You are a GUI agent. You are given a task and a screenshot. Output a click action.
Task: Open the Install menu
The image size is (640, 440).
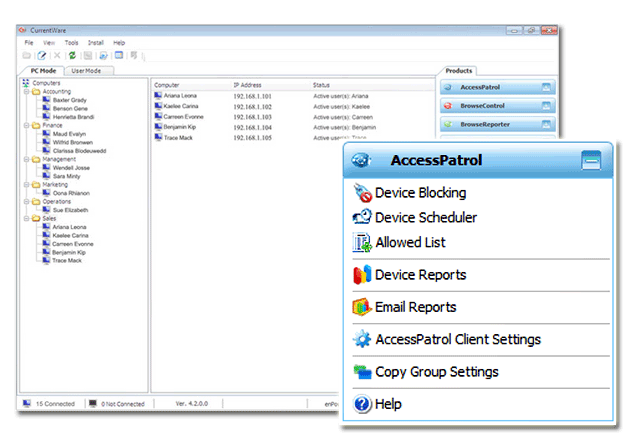(x=96, y=42)
